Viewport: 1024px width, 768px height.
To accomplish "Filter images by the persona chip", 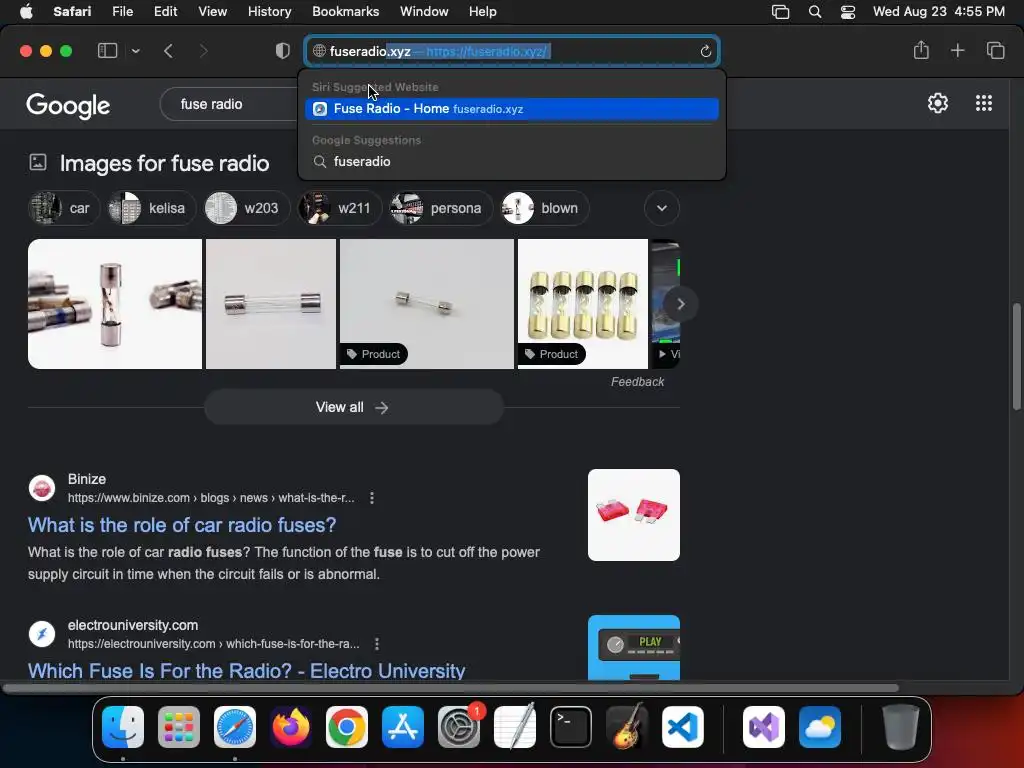I will coord(441,208).
